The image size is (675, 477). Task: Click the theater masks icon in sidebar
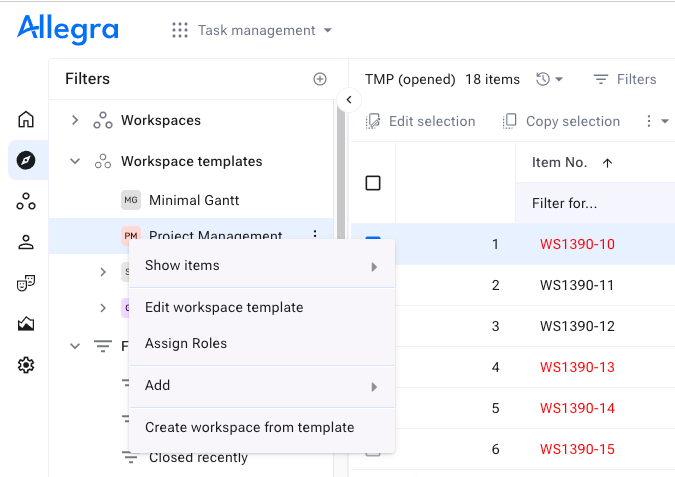tap(26, 283)
